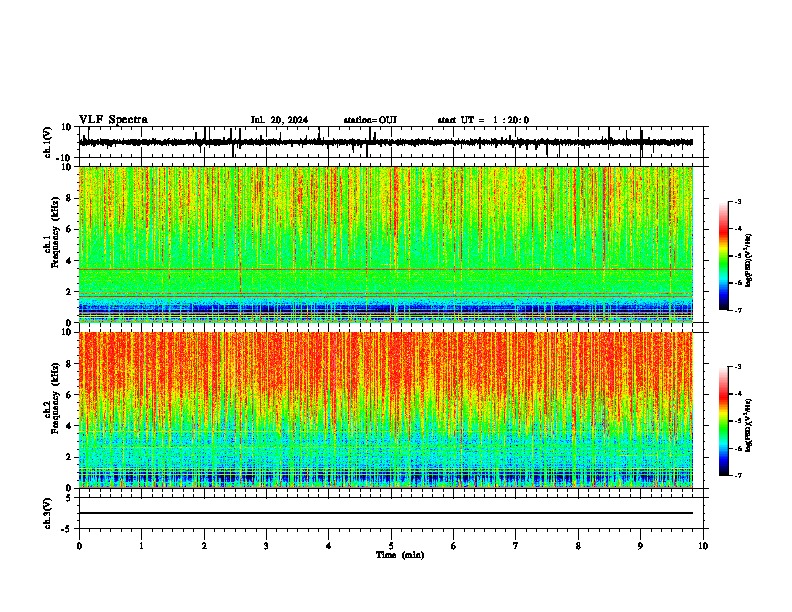Click inside the ch.2 spectrogram panel
This screenshot has height=612, width=792.
386,410
